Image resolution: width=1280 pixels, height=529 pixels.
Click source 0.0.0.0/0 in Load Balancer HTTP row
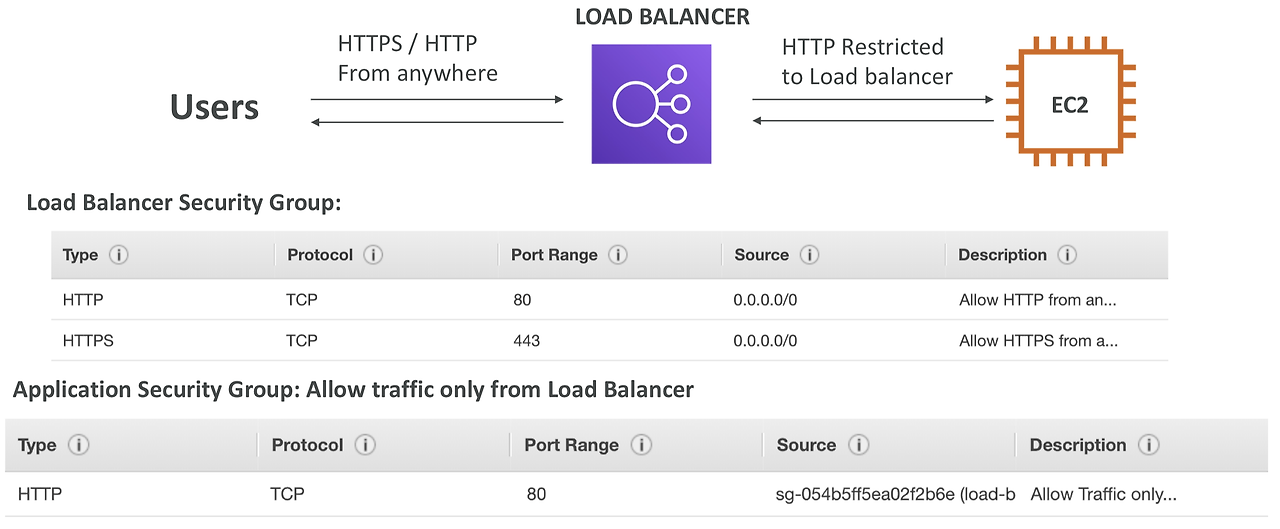point(766,300)
